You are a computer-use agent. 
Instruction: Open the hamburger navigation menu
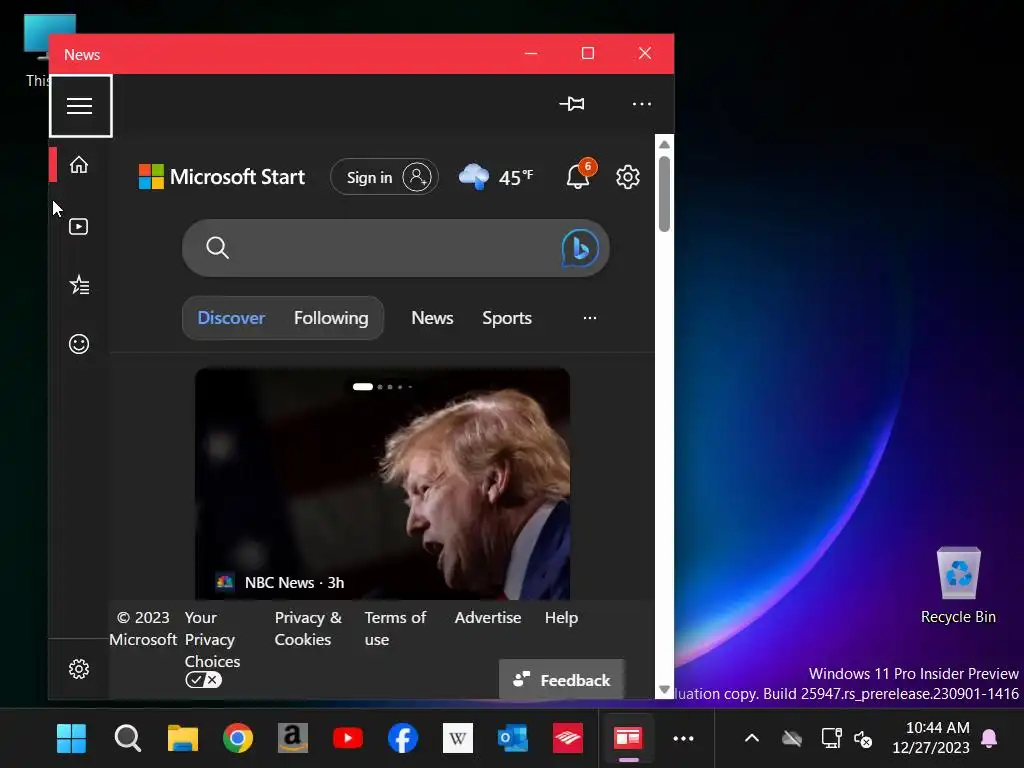click(x=80, y=106)
